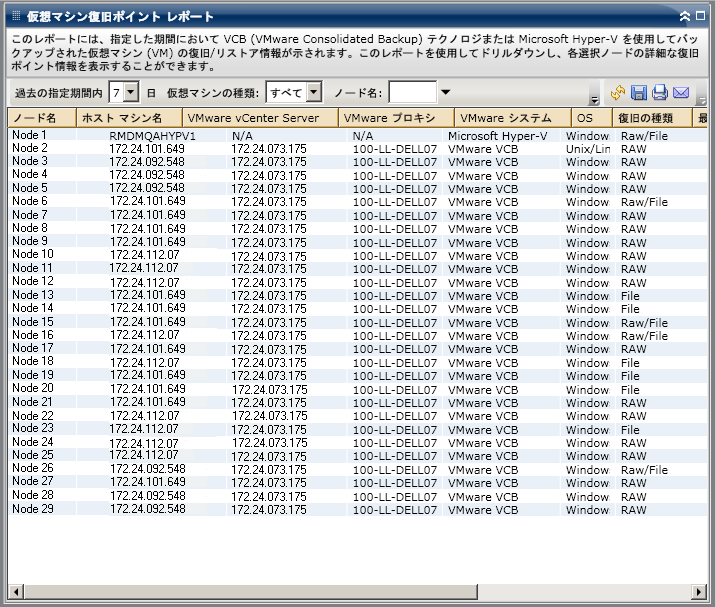Image resolution: width=716 pixels, height=607 pixels.
Task: Click the print report icon
Action: point(660,93)
